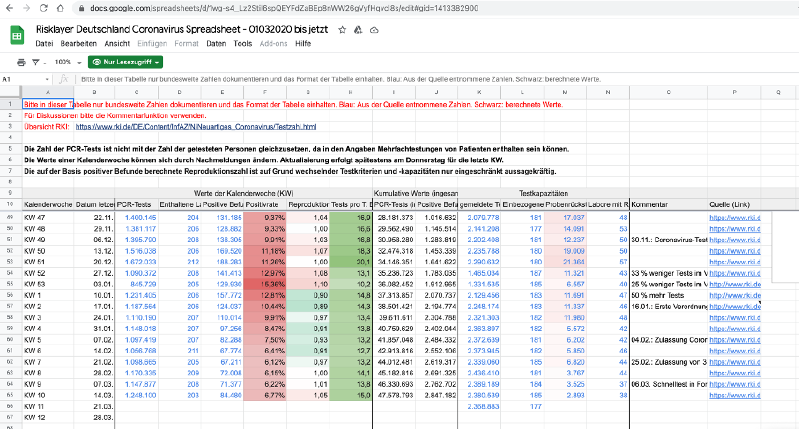This screenshot has width=800, height=430.
Task: Open the filter views funnel icon
Action: tap(36, 62)
